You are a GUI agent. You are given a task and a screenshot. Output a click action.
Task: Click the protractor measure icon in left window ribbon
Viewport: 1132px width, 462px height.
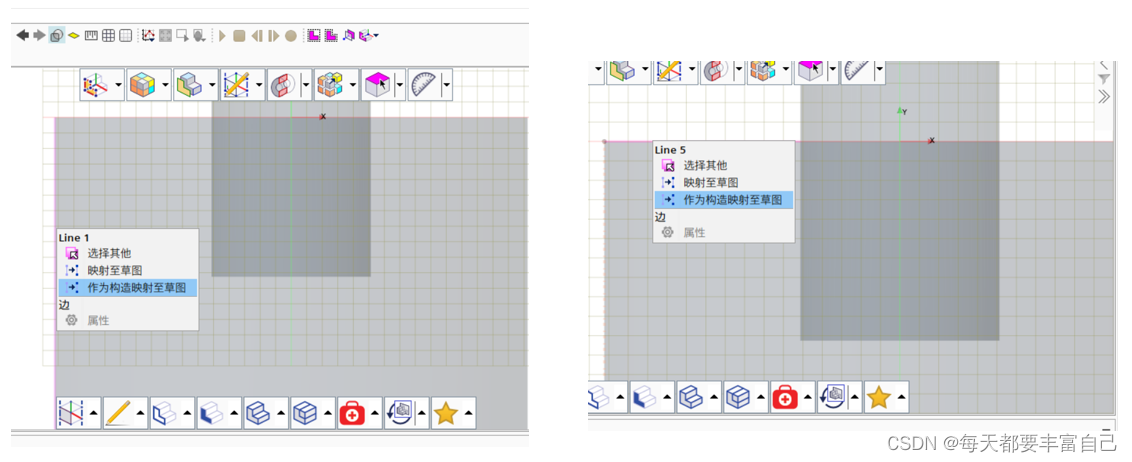(424, 85)
